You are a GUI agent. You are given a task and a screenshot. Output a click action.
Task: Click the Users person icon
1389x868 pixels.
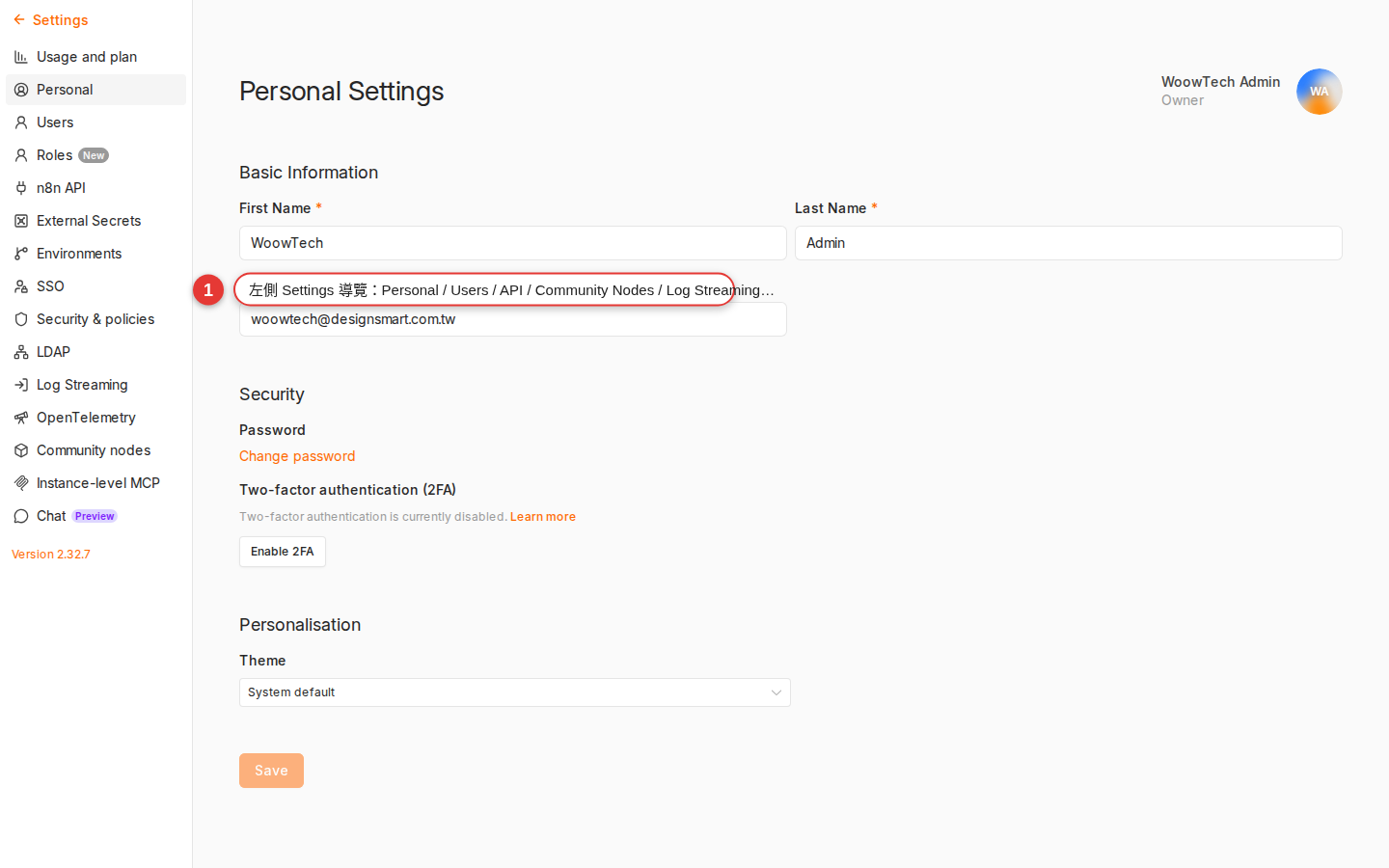coord(21,122)
